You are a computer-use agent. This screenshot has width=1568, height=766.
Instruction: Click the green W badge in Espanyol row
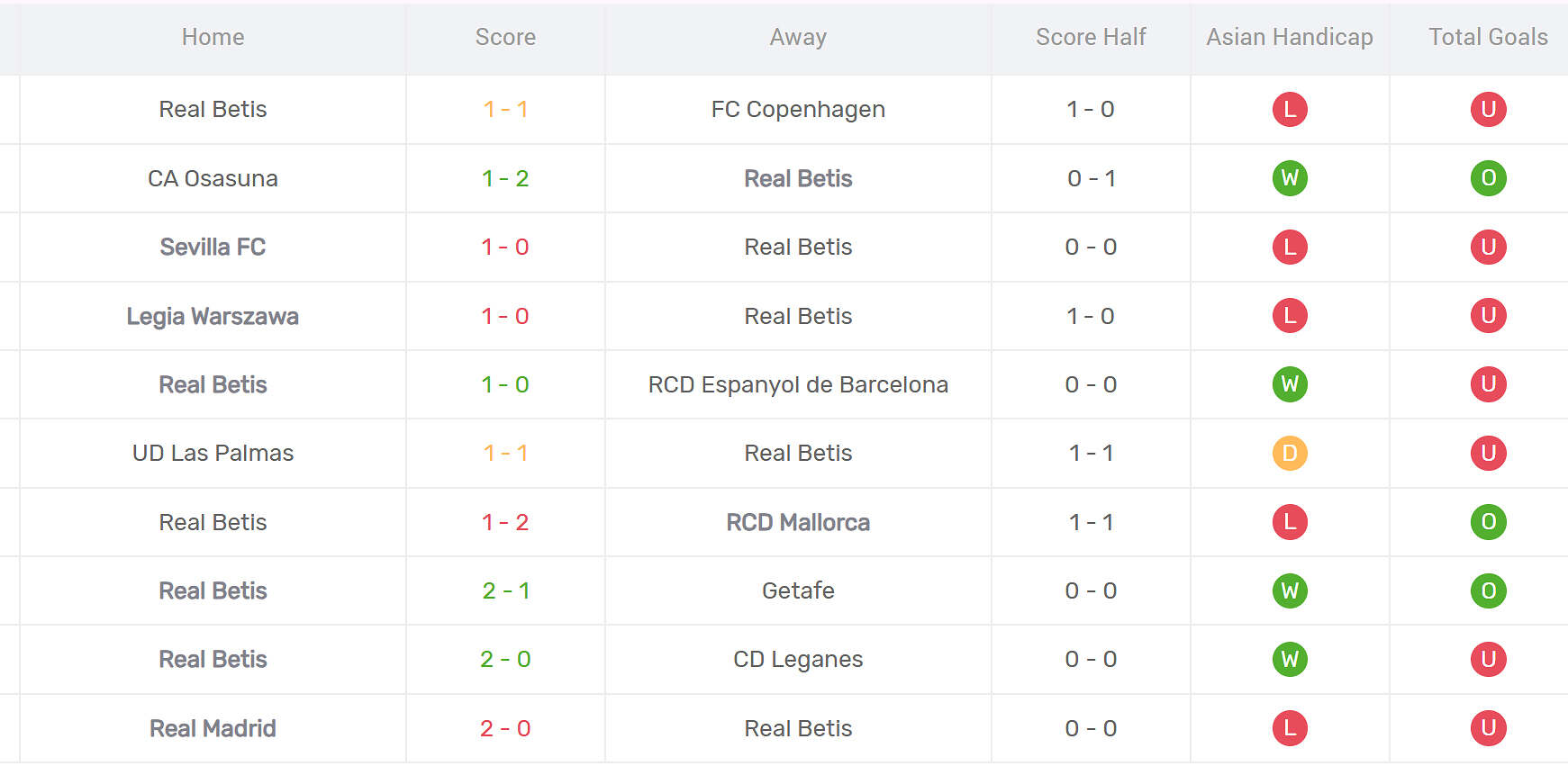click(1290, 385)
